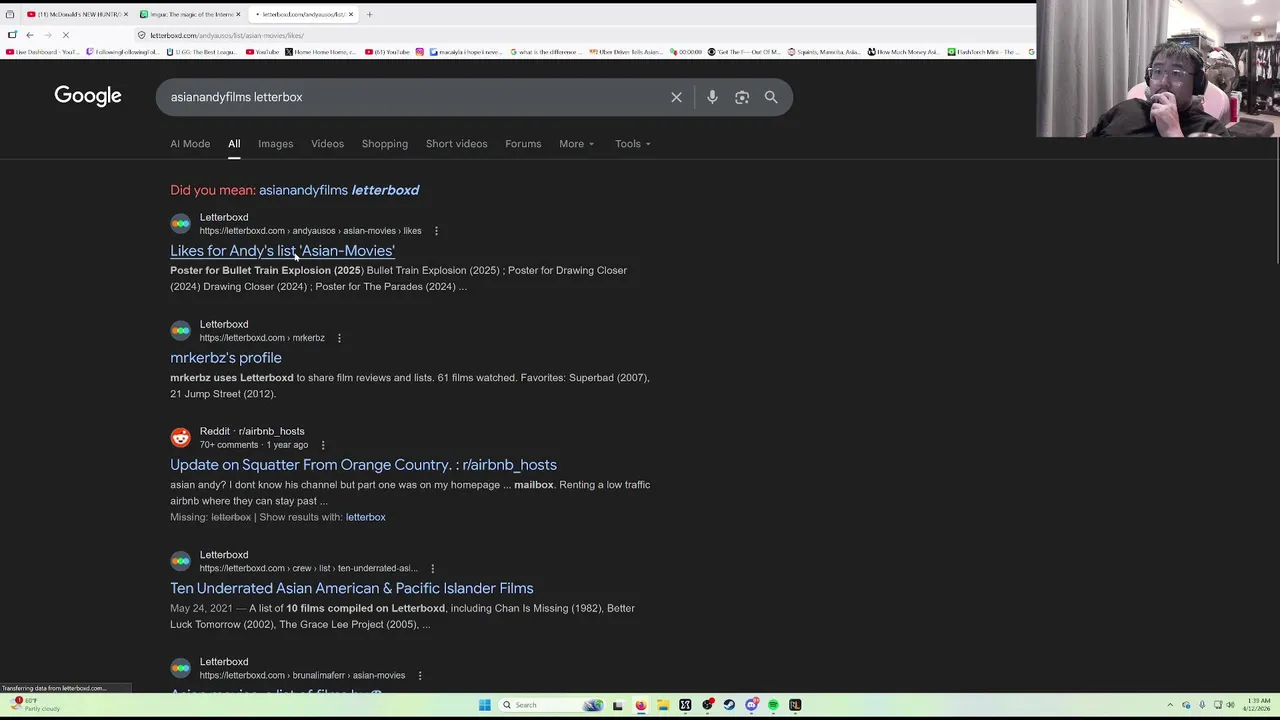Open the Windows Start menu
The width and height of the screenshot is (1280, 720).
(x=484, y=705)
